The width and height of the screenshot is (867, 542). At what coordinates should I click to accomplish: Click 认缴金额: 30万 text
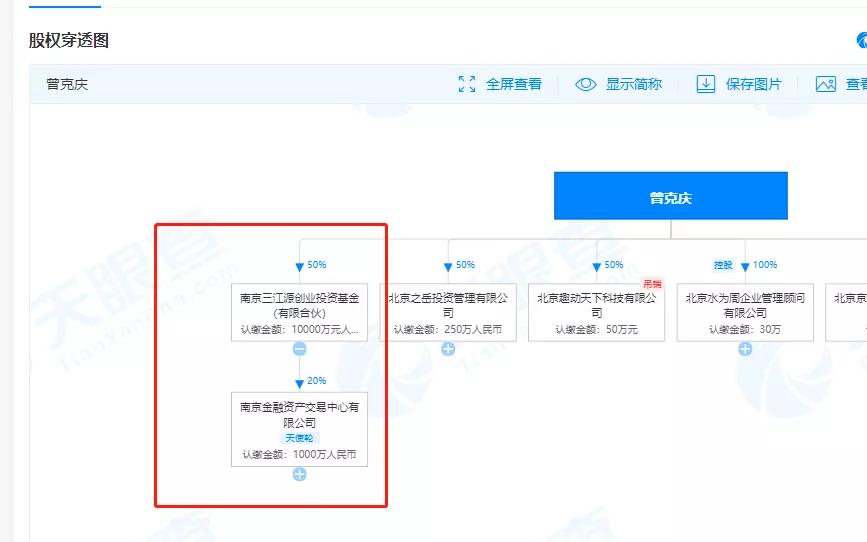coord(745,330)
